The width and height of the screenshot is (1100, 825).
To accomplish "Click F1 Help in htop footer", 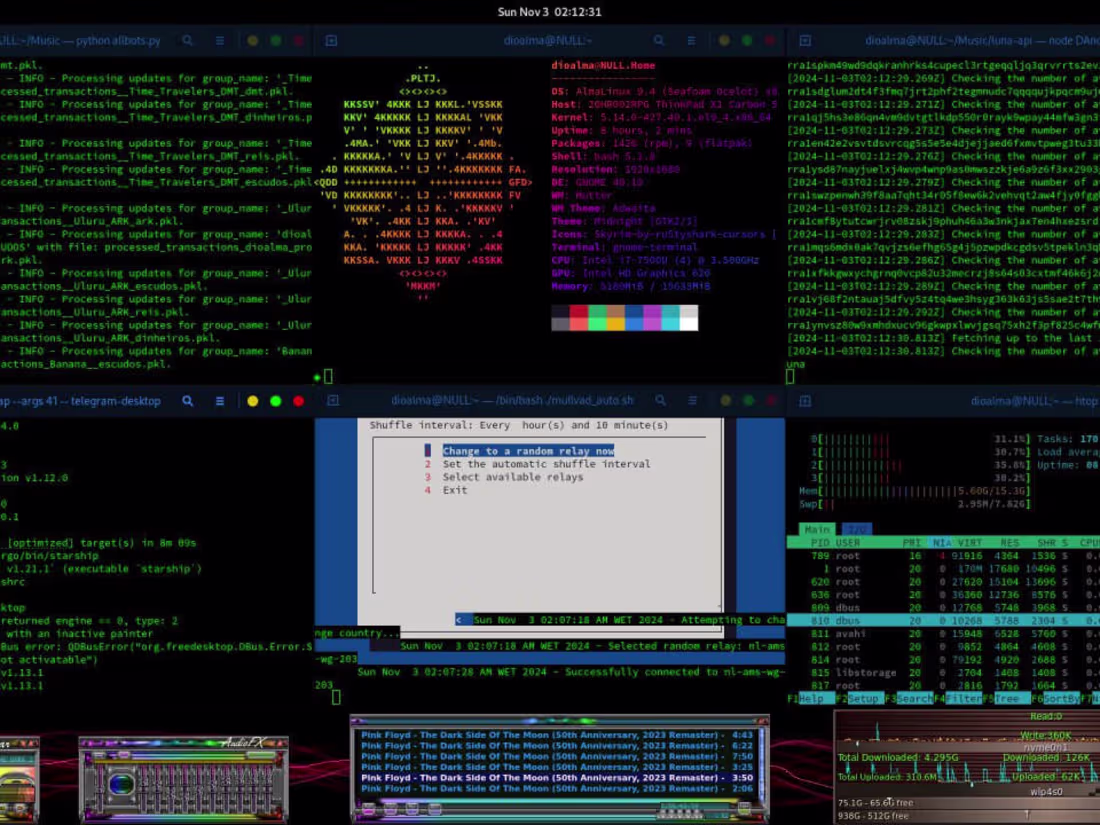I will (x=811, y=699).
